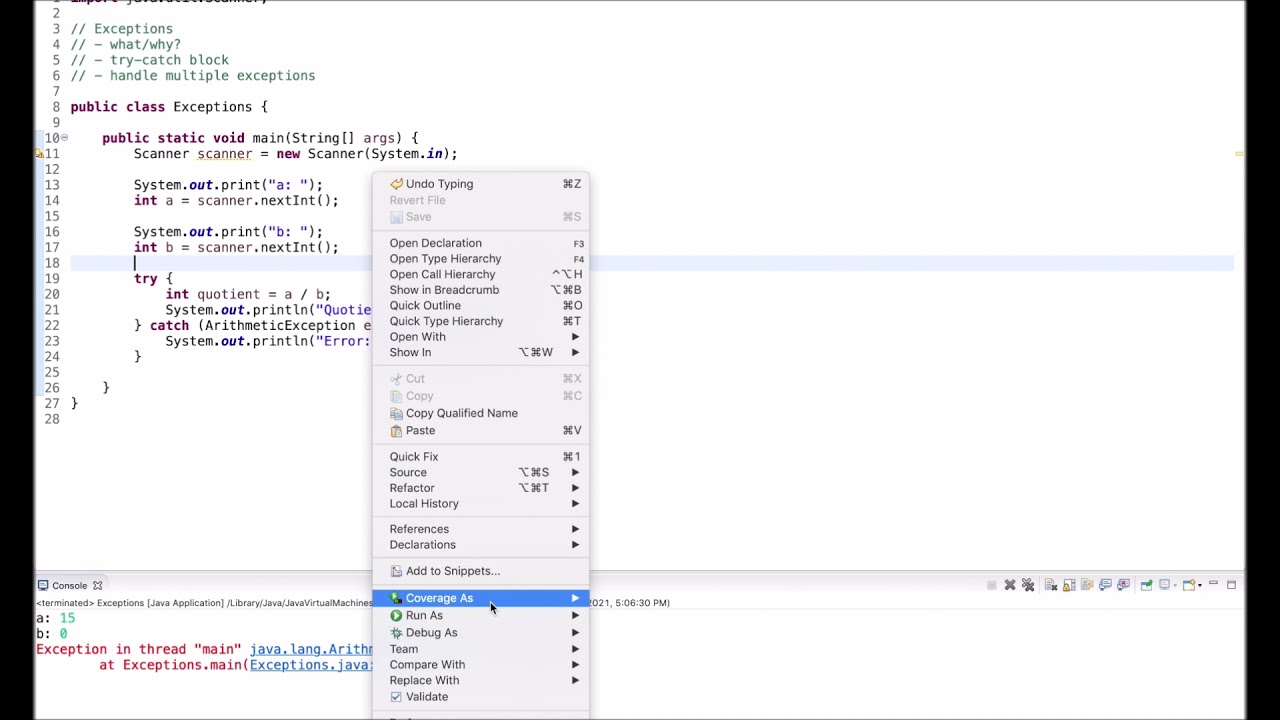Click the 'a: 15' console line
The width and height of the screenshot is (1280, 720).
click(55, 618)
